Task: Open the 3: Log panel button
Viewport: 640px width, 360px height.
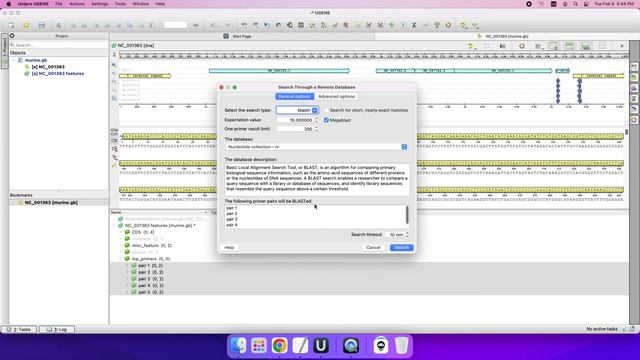Action: tap(57, 329)
